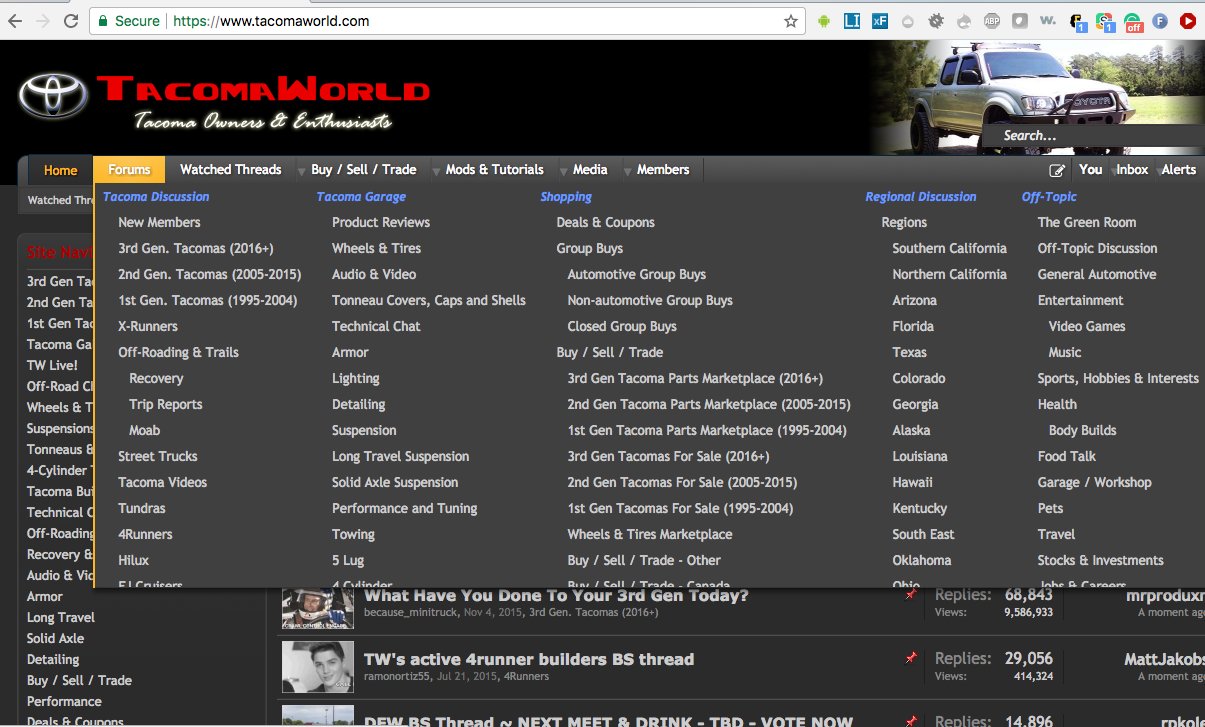This screenshot has width=1205, height=727.
Task: Go to Product Reviews in Tacoma Garage
Action: coord(381,222)
